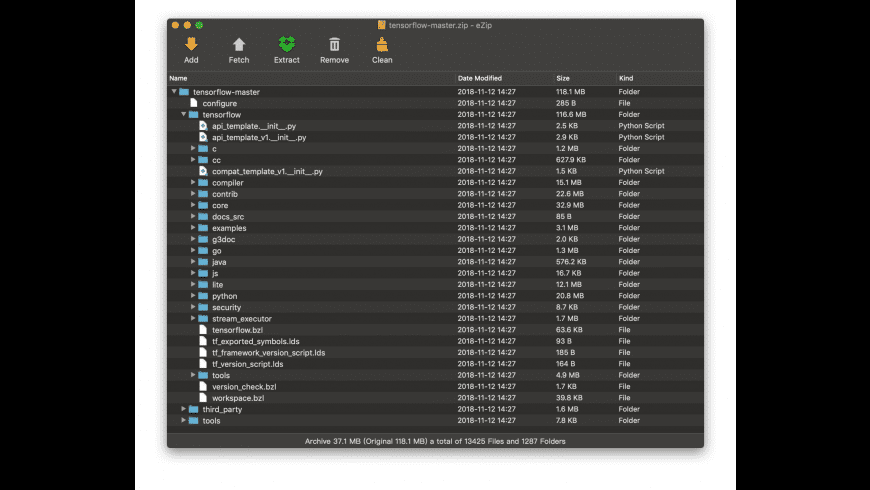Click the Fetch toolbar icon
This screenshot has height=490, width=870.
239,44
